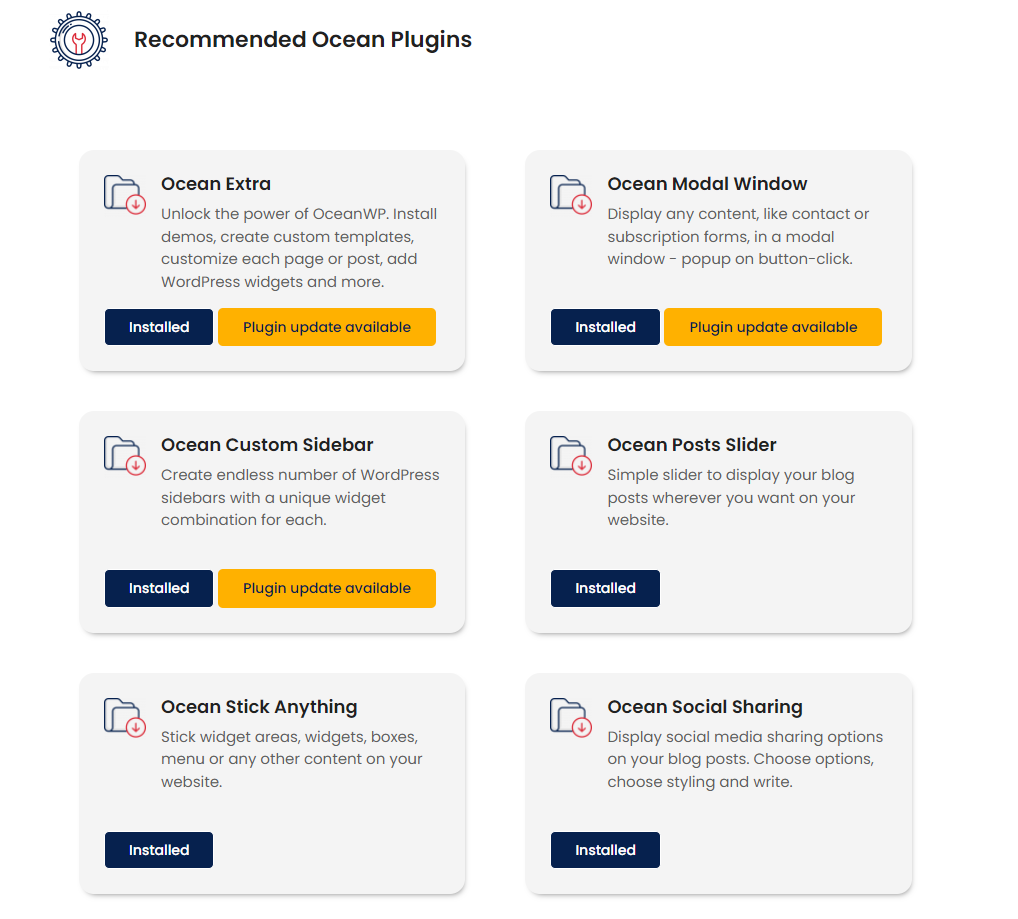The image size is (1018, 919).
Task: Click Installed under Ocean Social Sharing
Action: 605,850
